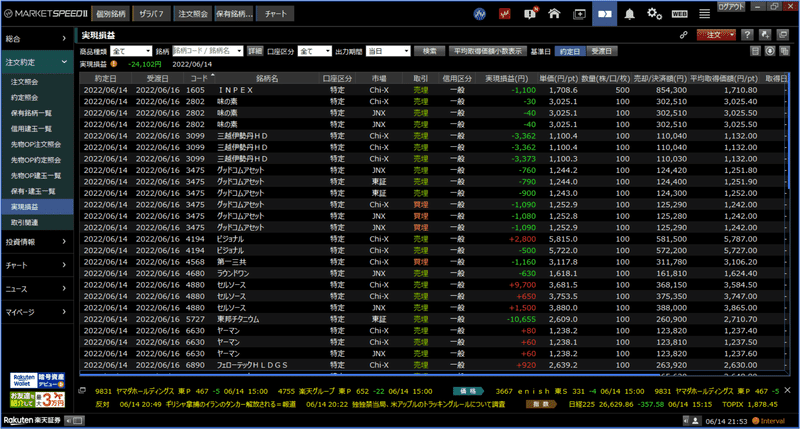Click the horizontal scrollbar under the table
This screenshot has height=429, width=800.
369,374
